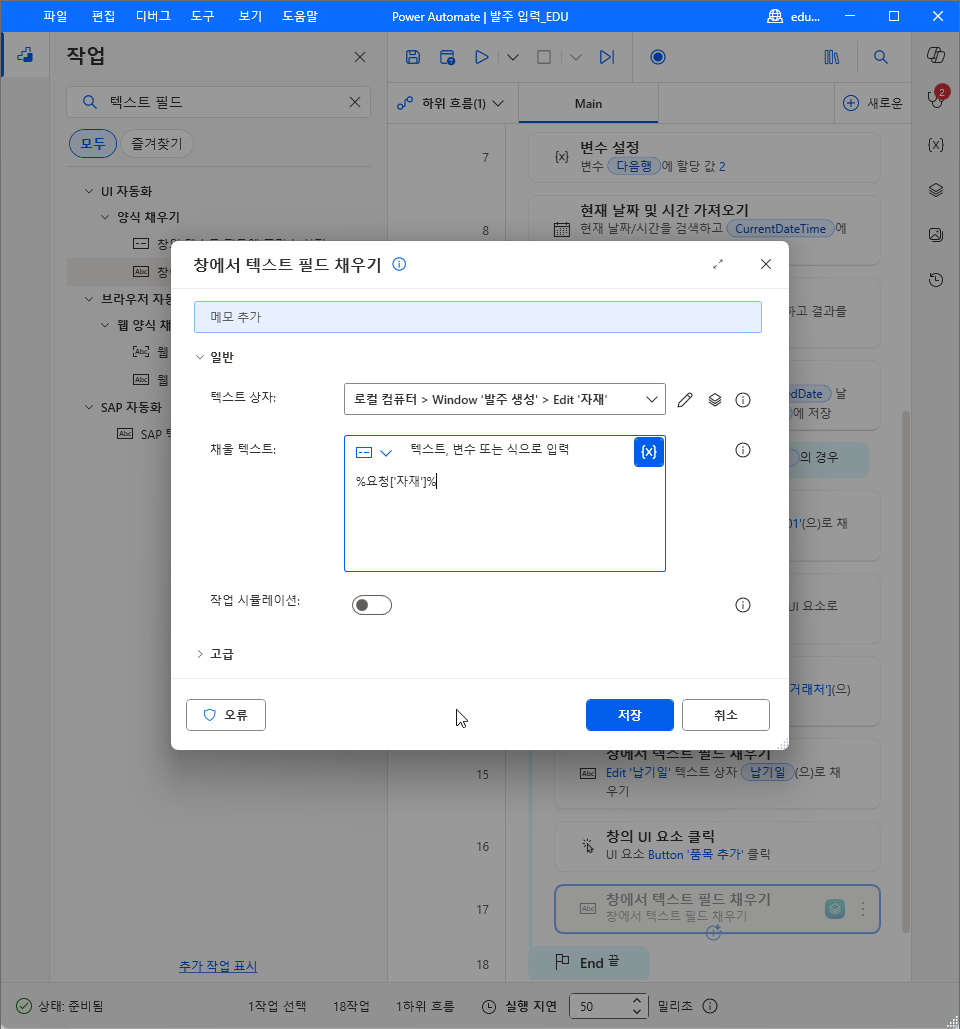
Task: Close the text field dialog with X
Action: pos(766,264)
